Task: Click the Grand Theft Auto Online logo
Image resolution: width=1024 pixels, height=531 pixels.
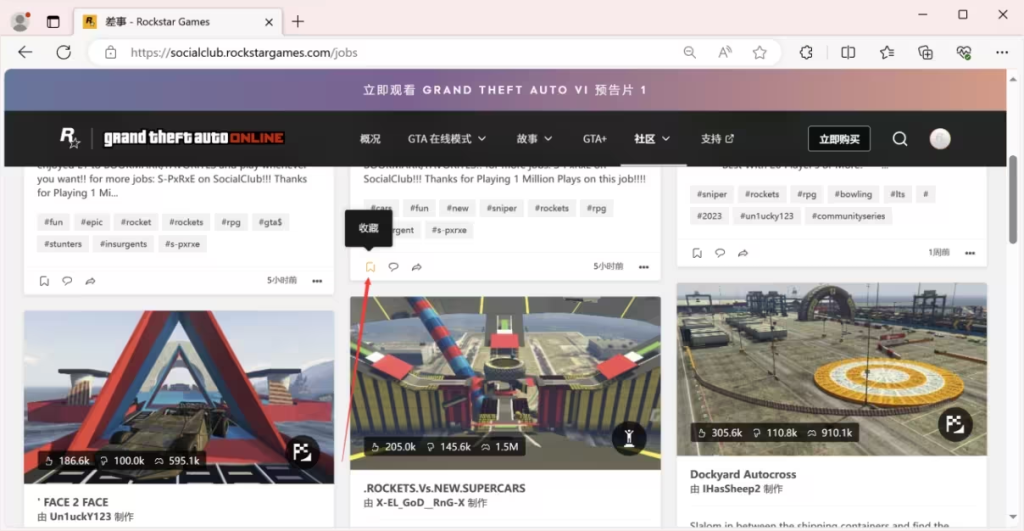Action: click(194, 138)
